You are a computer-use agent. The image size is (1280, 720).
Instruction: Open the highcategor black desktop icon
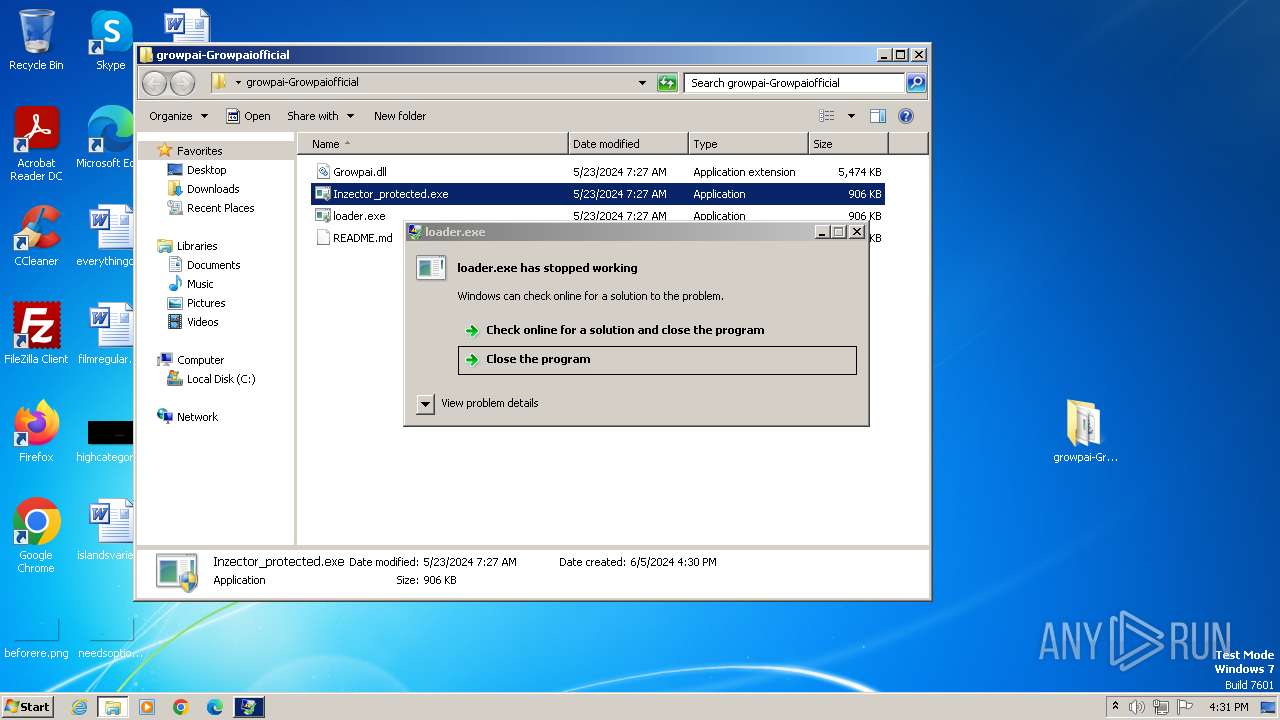108,440
